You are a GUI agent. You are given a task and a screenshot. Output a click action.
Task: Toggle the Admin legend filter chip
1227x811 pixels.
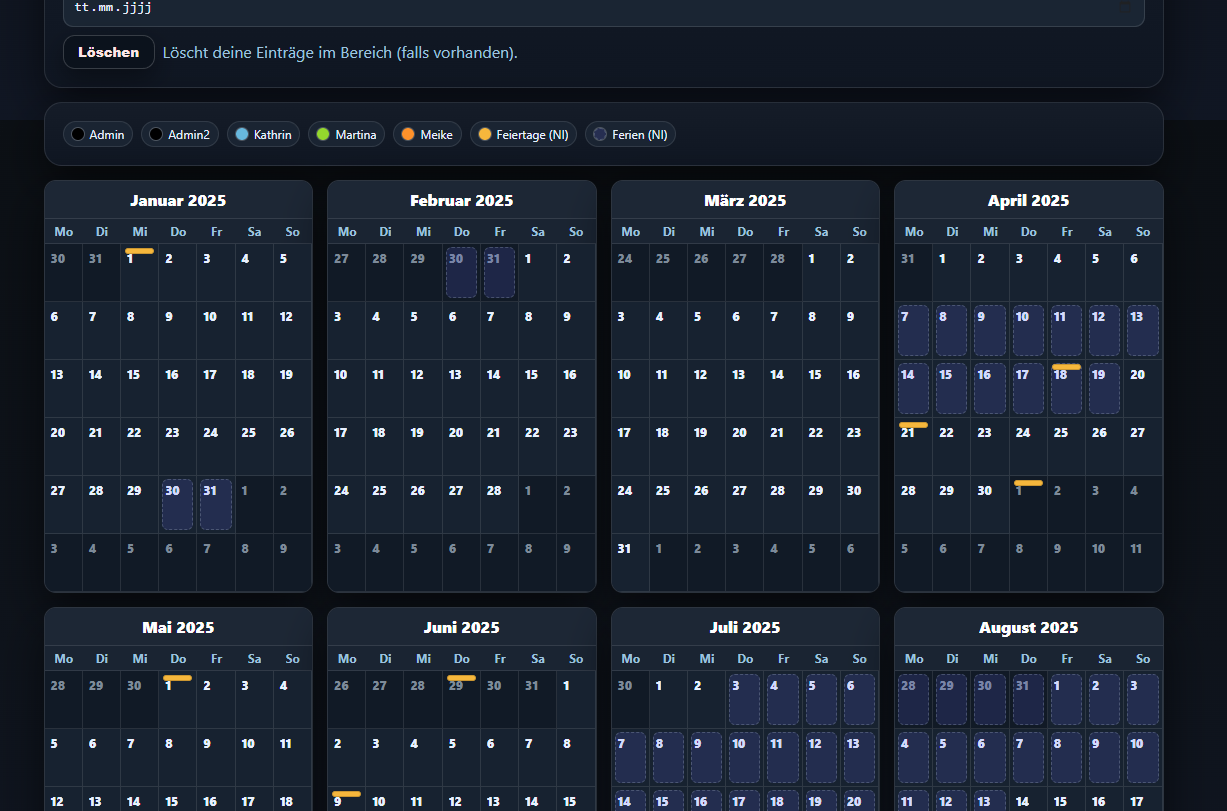(x=98, y=134)
